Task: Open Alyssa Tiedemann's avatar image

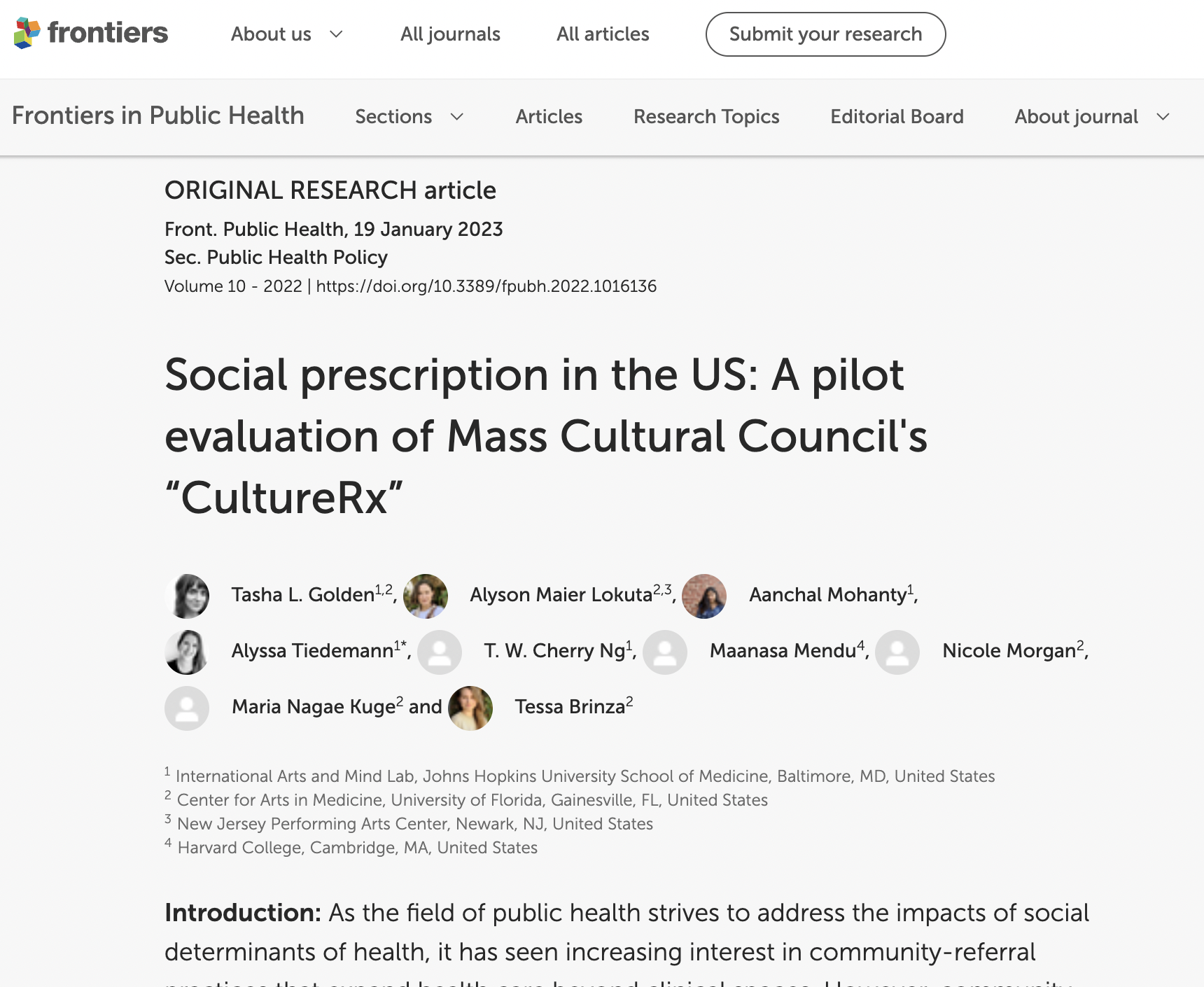Action: pos(187,652)
